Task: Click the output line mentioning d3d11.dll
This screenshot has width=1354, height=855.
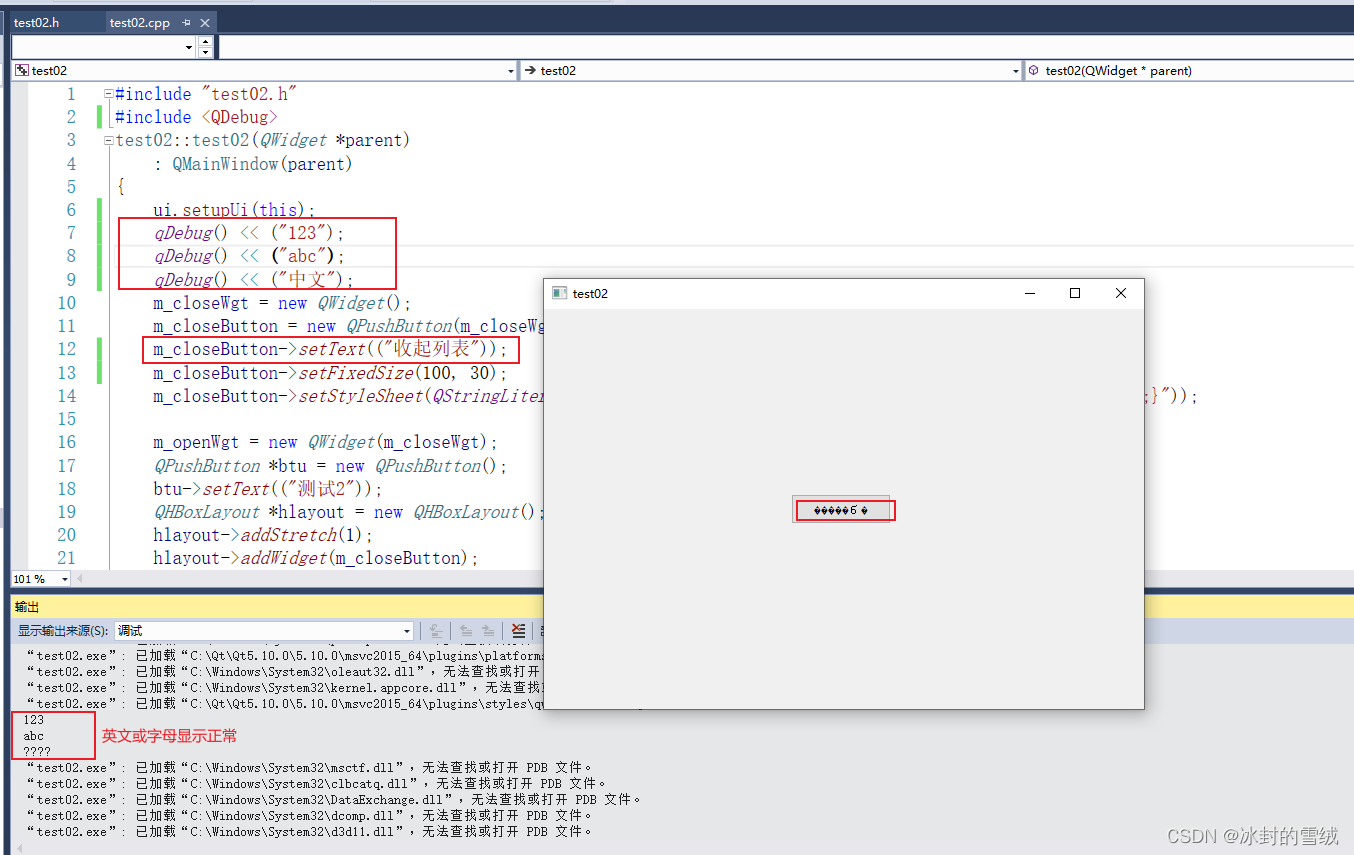Action: point(311,832)
